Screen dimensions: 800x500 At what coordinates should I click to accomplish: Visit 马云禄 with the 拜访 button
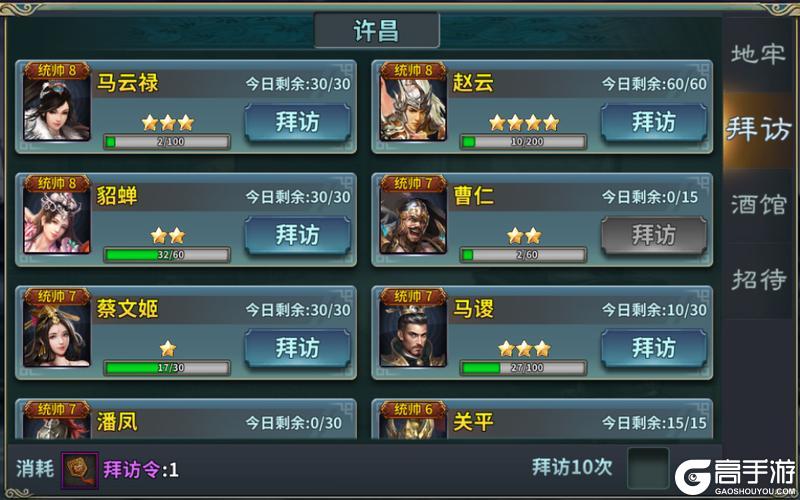[x=297, y=122]
